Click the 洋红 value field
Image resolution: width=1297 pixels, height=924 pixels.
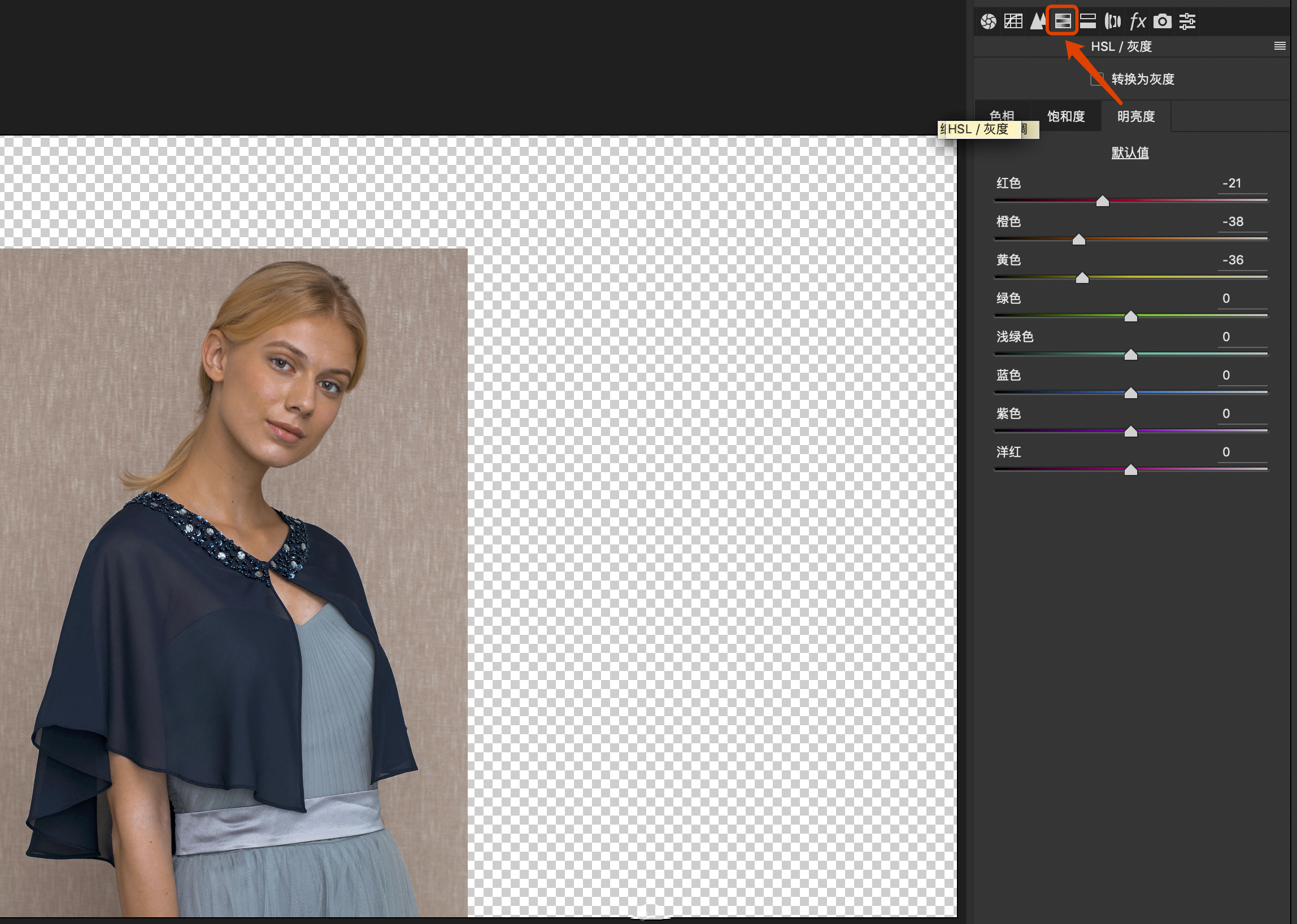point(1242,452)
